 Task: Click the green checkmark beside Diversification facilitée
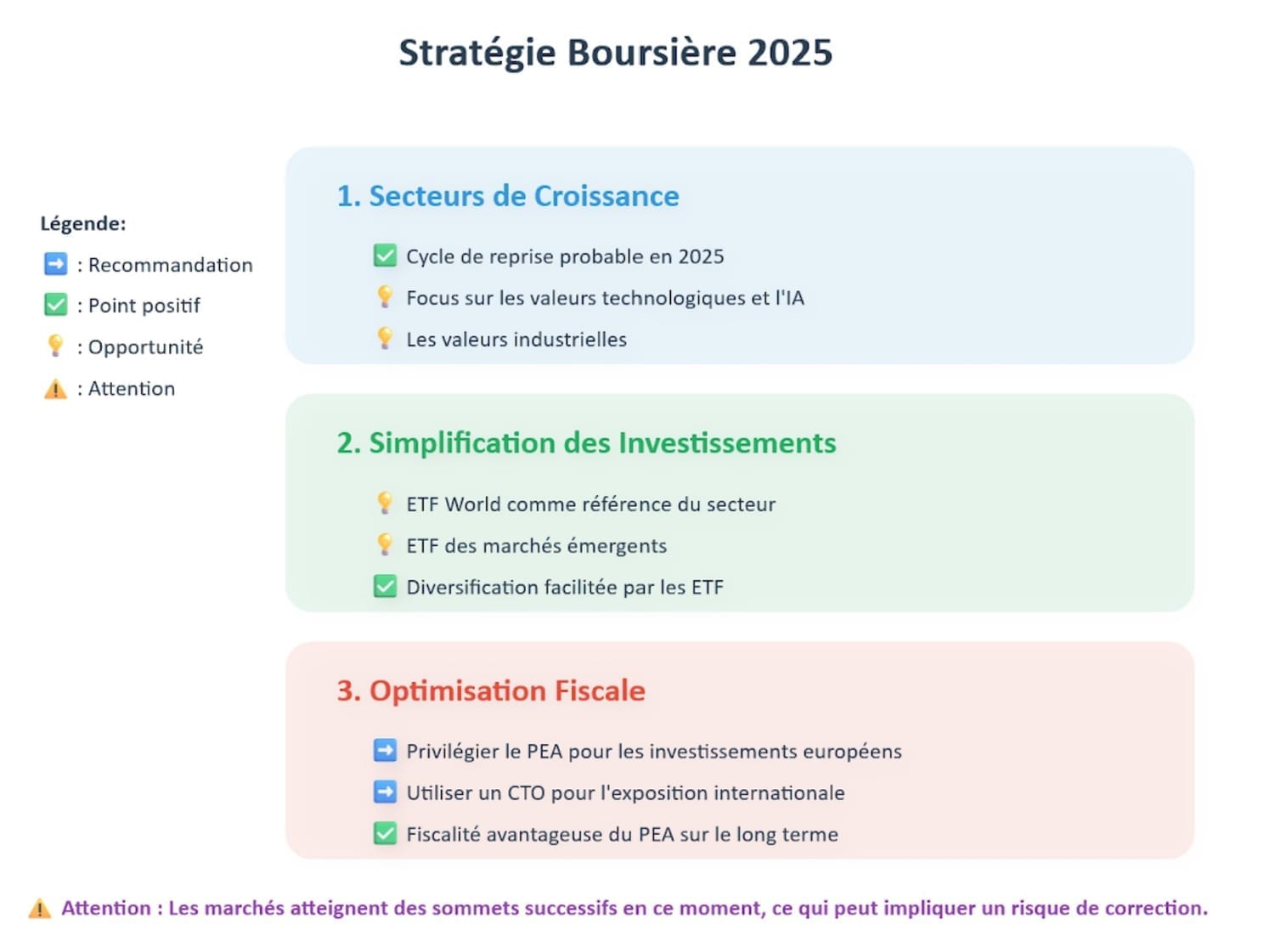[x=385, y=586]
